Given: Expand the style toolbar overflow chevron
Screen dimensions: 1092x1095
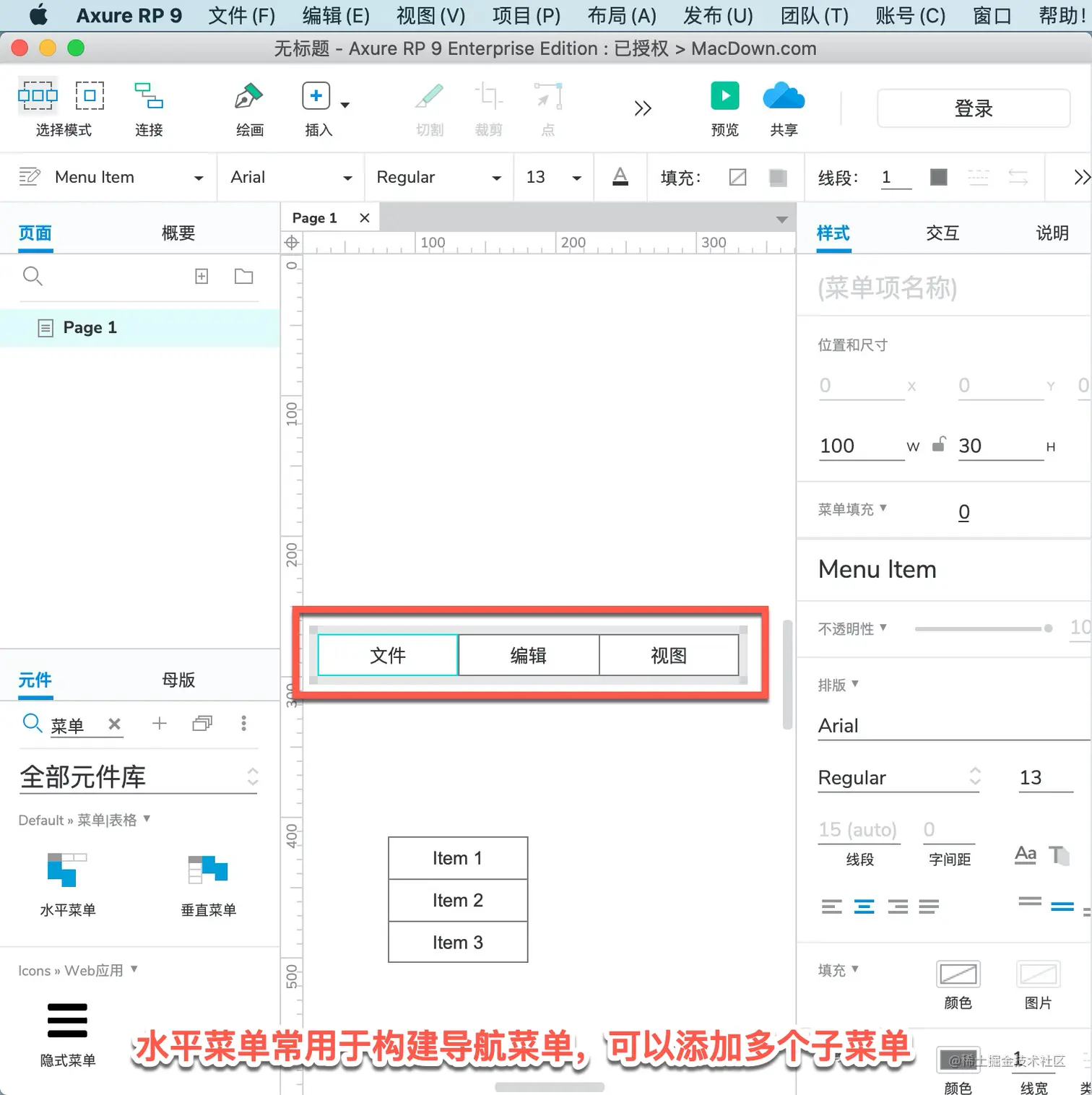Looking at the screenshot, I should (1081, 178).
